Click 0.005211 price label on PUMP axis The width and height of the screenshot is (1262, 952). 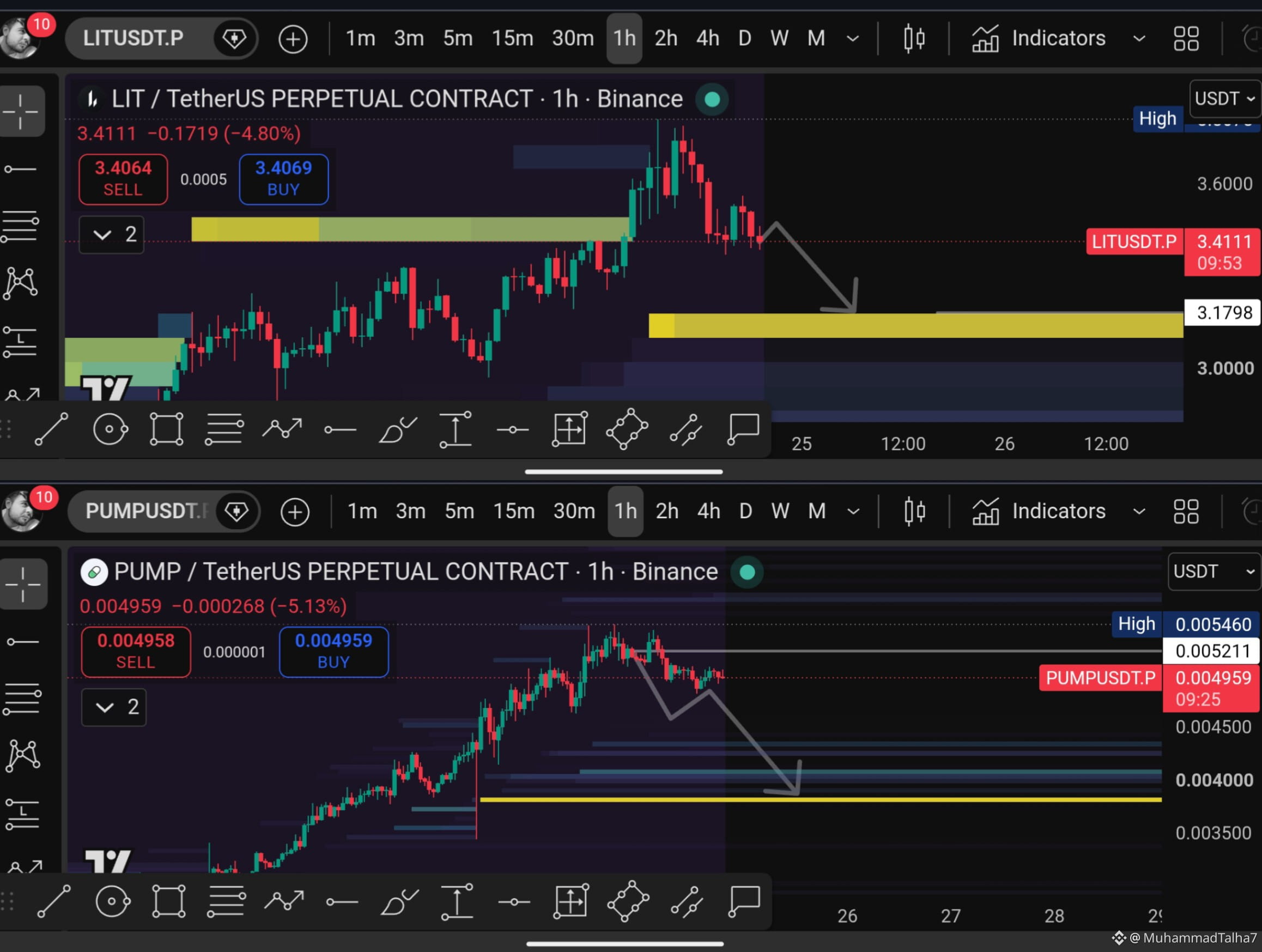[x=1212, y=651]
